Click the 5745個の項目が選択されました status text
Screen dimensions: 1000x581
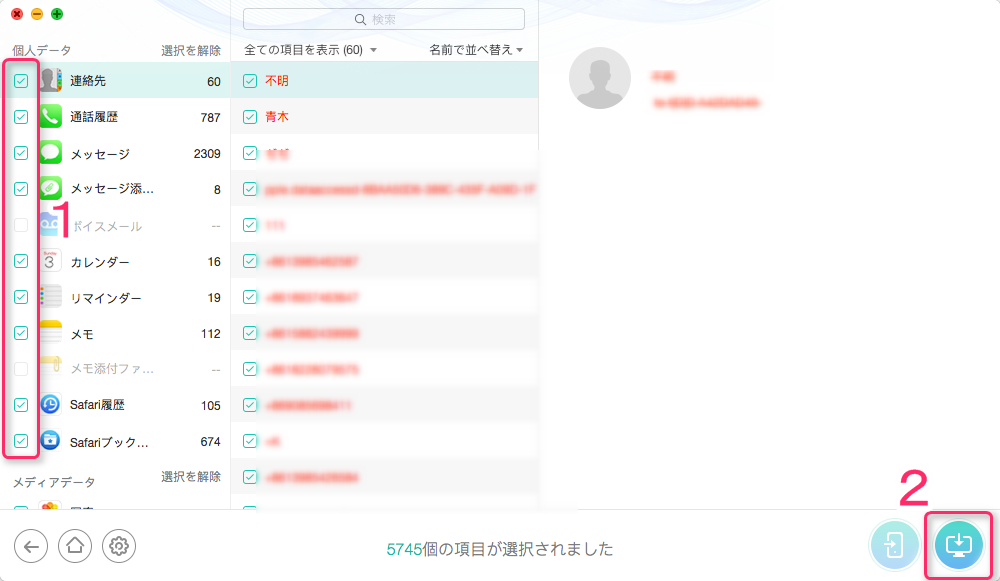pos(500,549)
